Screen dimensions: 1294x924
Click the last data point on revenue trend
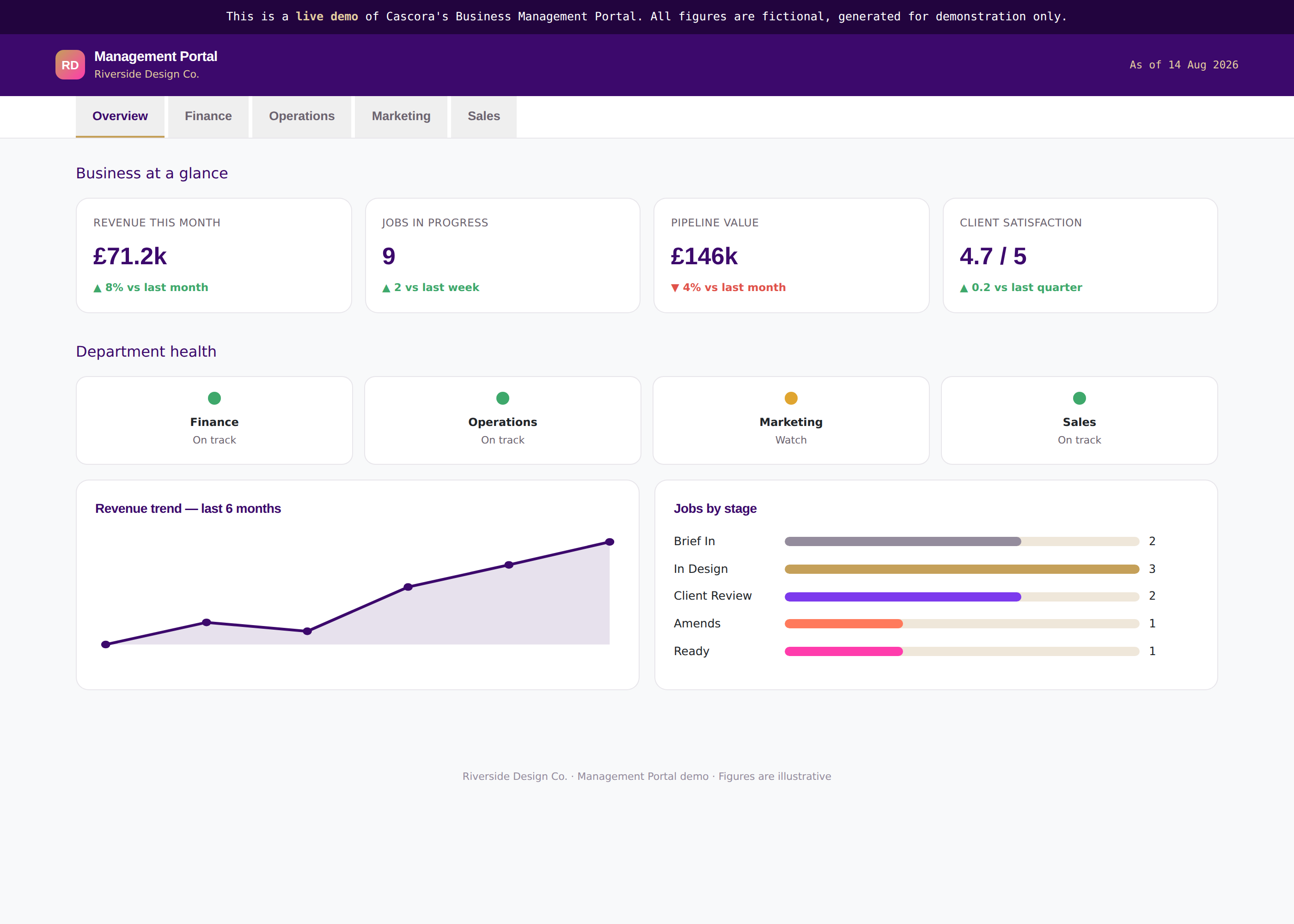[610, 541]
